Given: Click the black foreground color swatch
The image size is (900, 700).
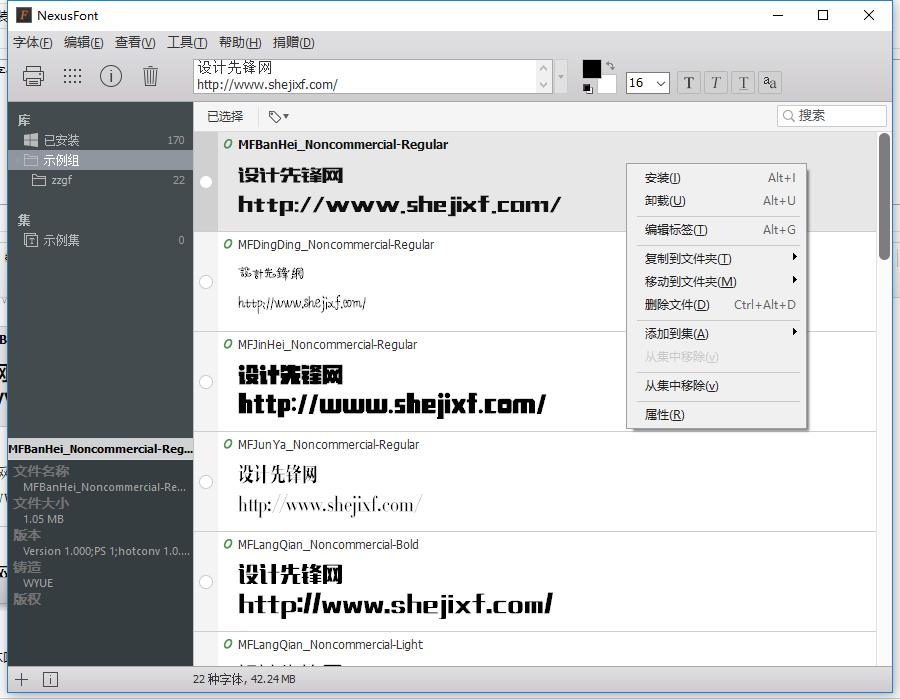Looking at the screenshot, I should pyautogui.click(x=592, y=68).
